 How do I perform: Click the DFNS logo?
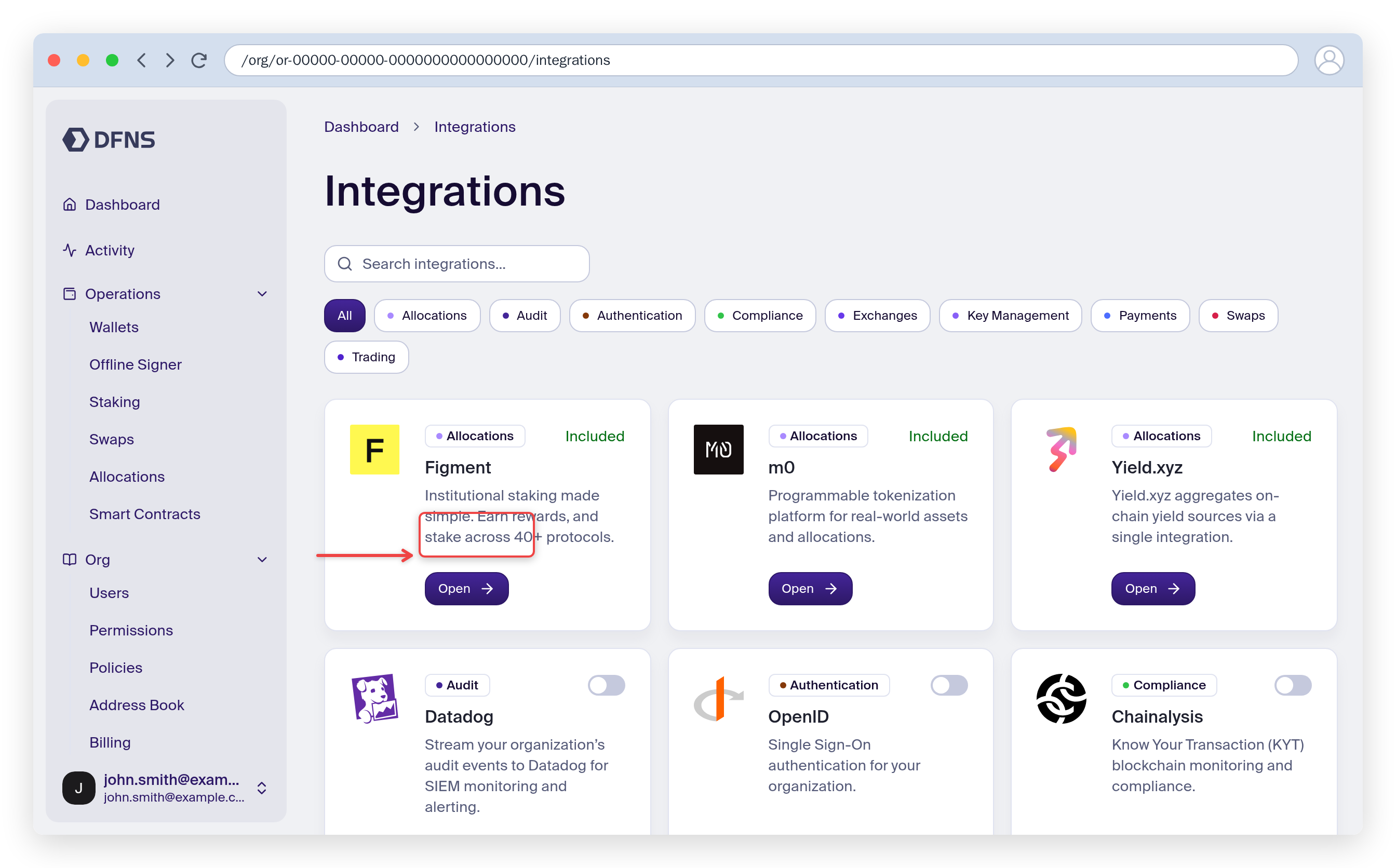[x=109, y=140]
